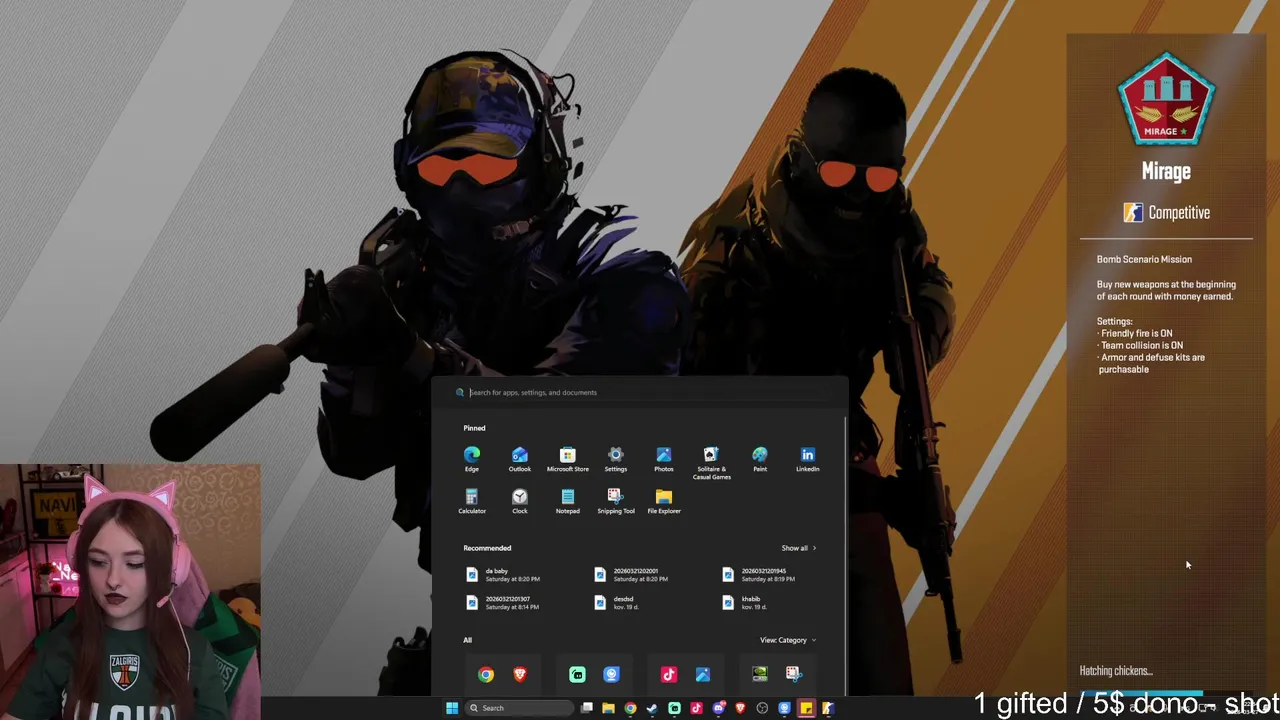The image size is (1280, 720).
Task: Open Paint from pinned apps
Action: click(760, 459)
